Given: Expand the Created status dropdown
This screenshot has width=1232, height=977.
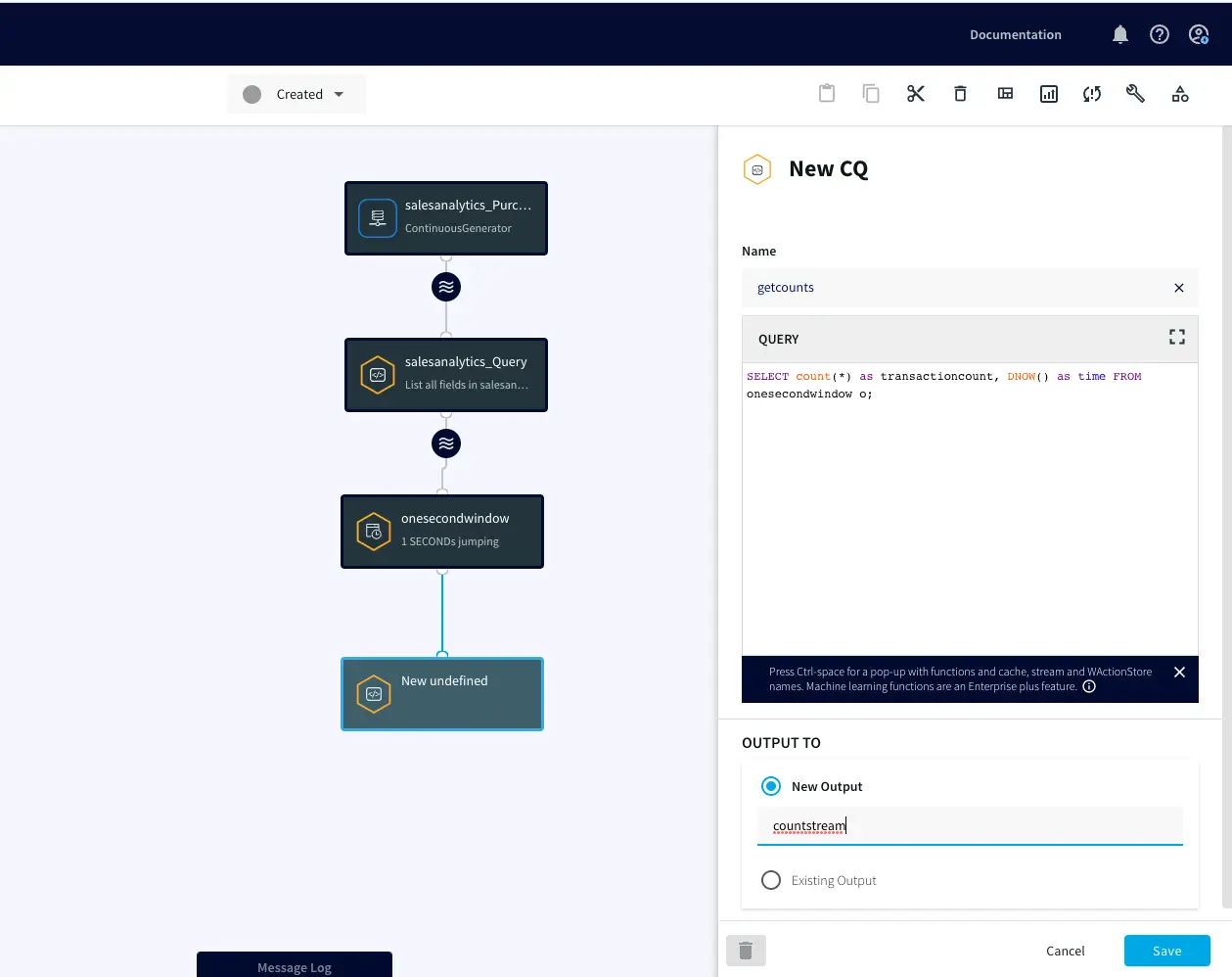Looking at the screenshot, I should pos(297,94).
